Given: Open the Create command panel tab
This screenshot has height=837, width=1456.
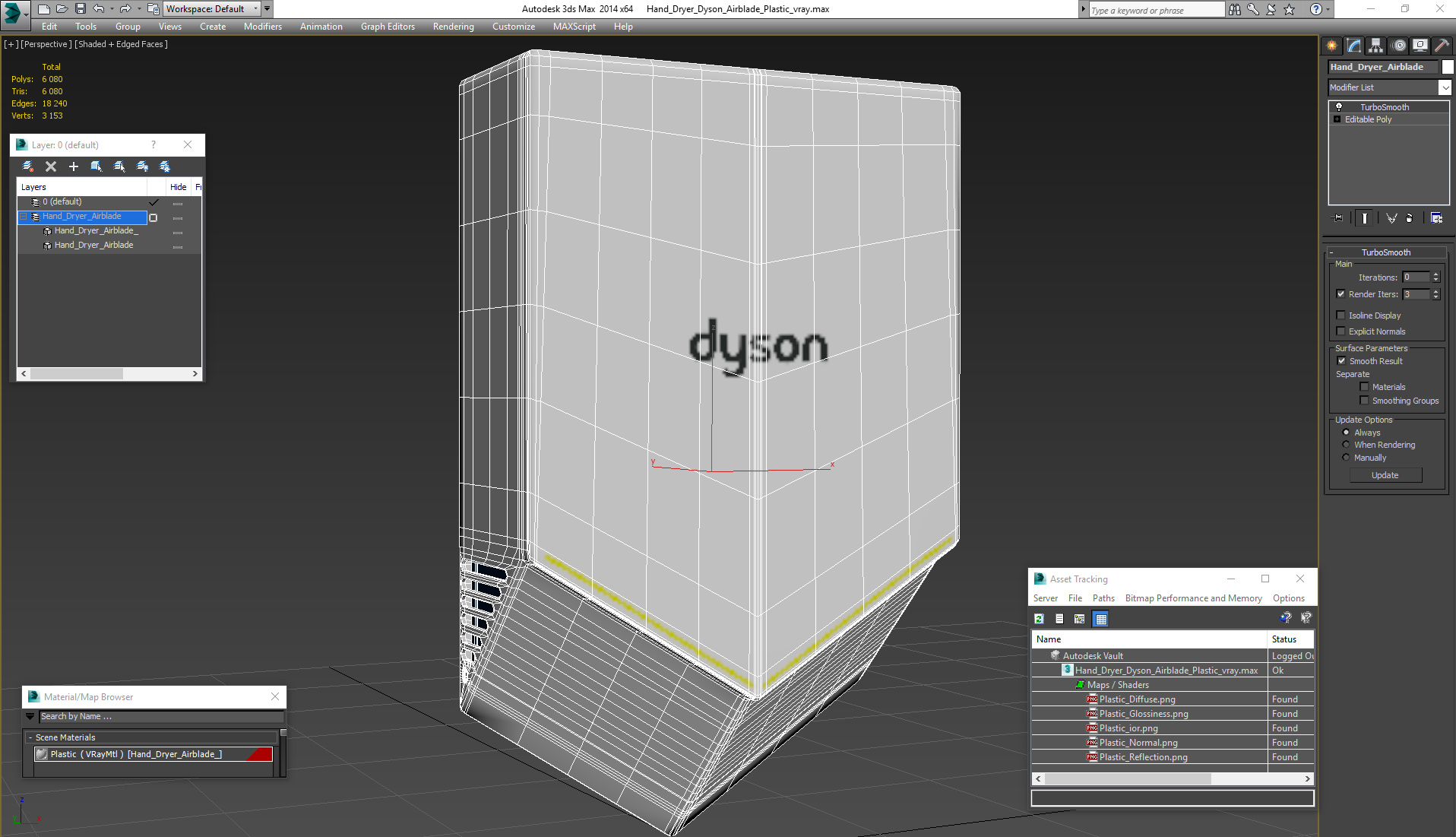Looking at the screenshot, I should pyautogui.click(x=1332, y=46).
